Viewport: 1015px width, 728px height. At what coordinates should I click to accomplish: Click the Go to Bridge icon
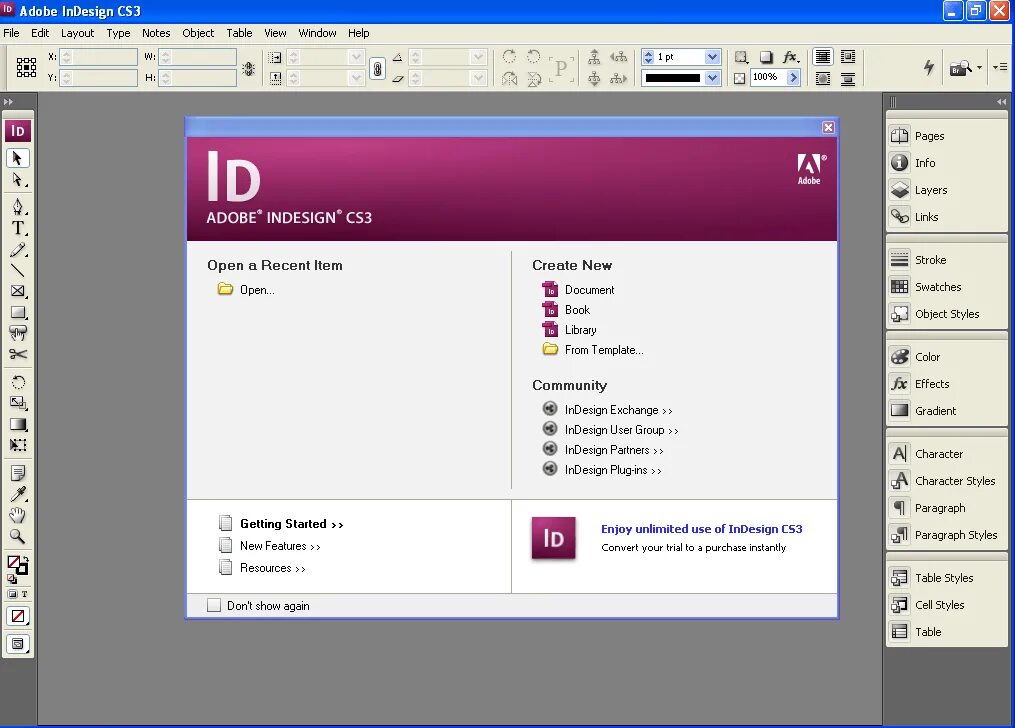point(961,67)
